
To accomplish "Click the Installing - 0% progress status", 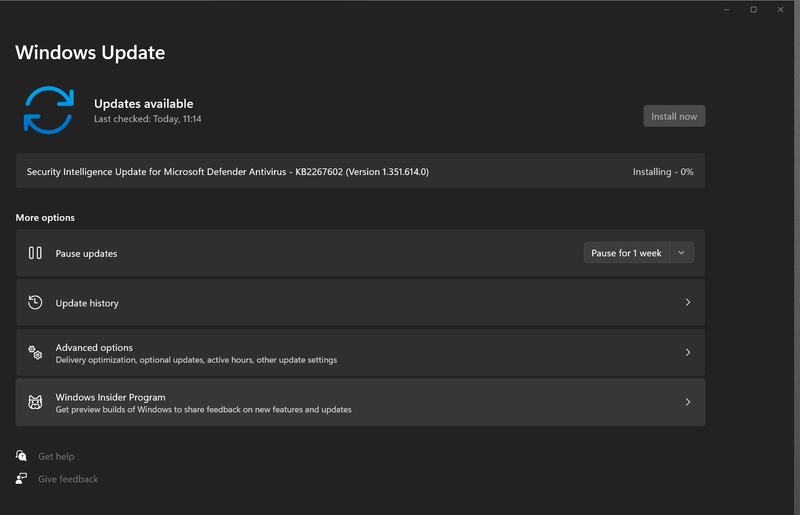I will coord(662,172).
